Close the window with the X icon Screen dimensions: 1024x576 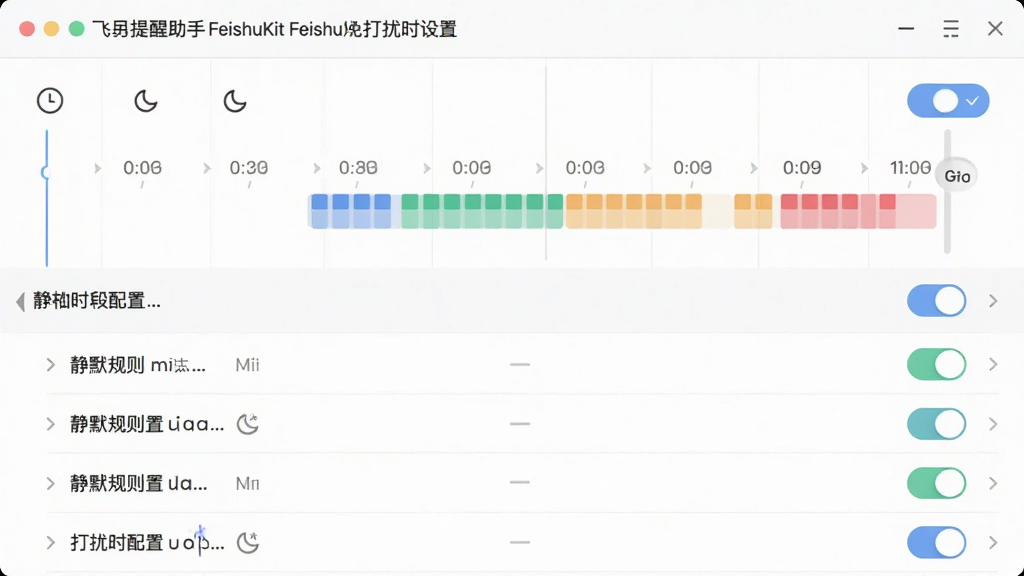click(x=995, y=29)
